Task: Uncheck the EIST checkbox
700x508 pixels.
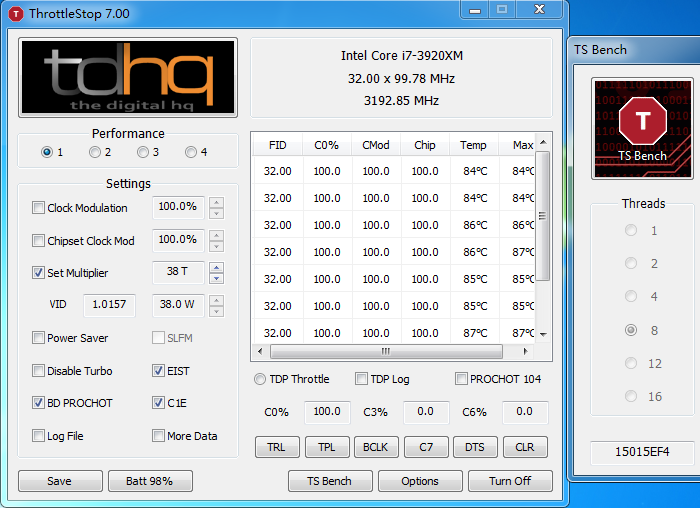Action: point(158,371)
